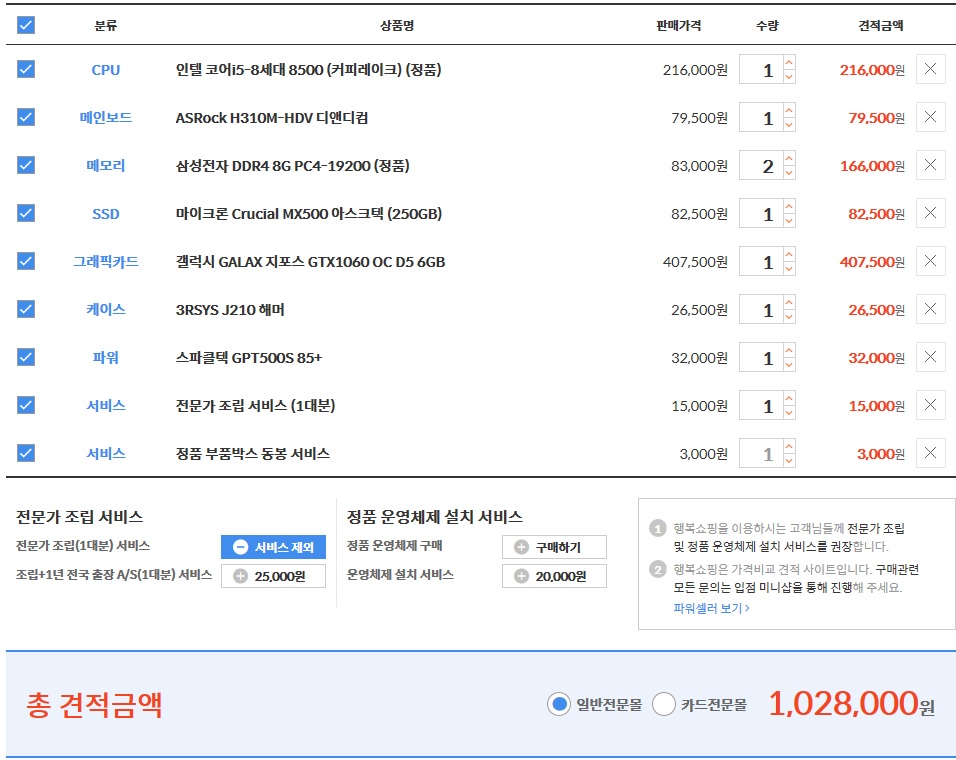The width and height of the screenshot is (956, 760).
Task: Increase 메인보드 quantity with up arrow
Action: pyautogui.click(x=789, y=110)
